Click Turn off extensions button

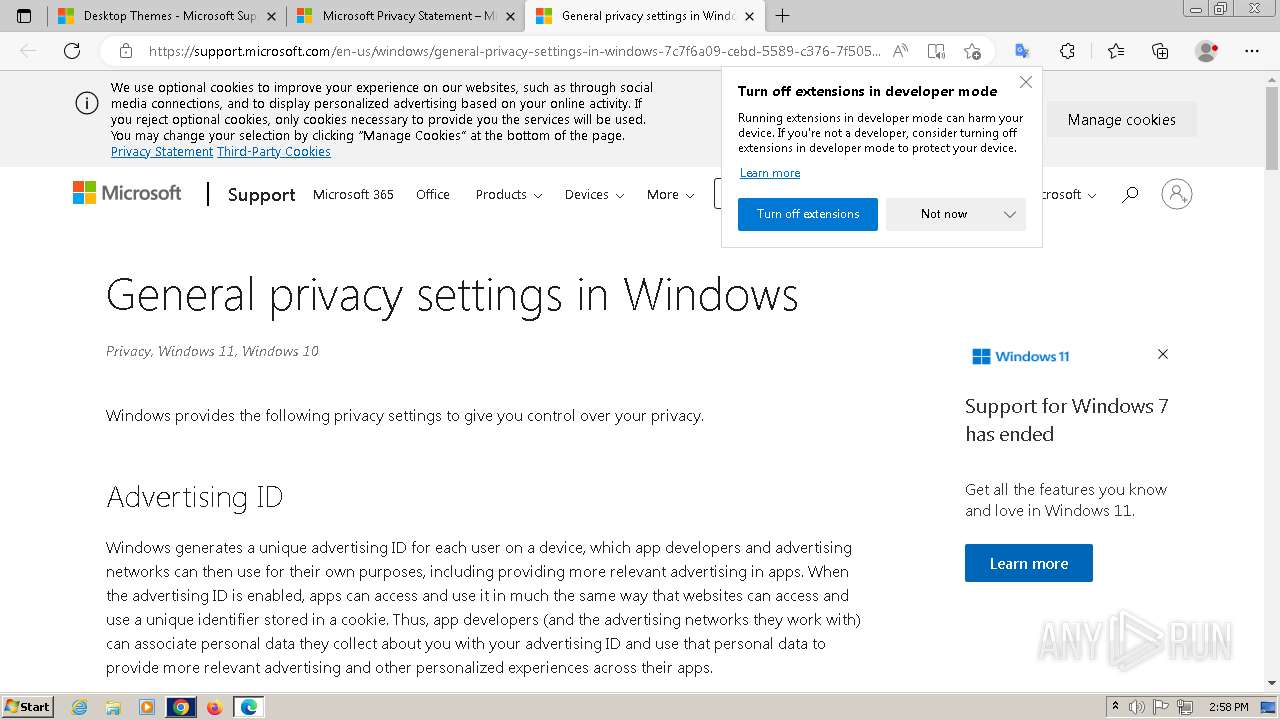pyautogui.click(x=808, y=214)
